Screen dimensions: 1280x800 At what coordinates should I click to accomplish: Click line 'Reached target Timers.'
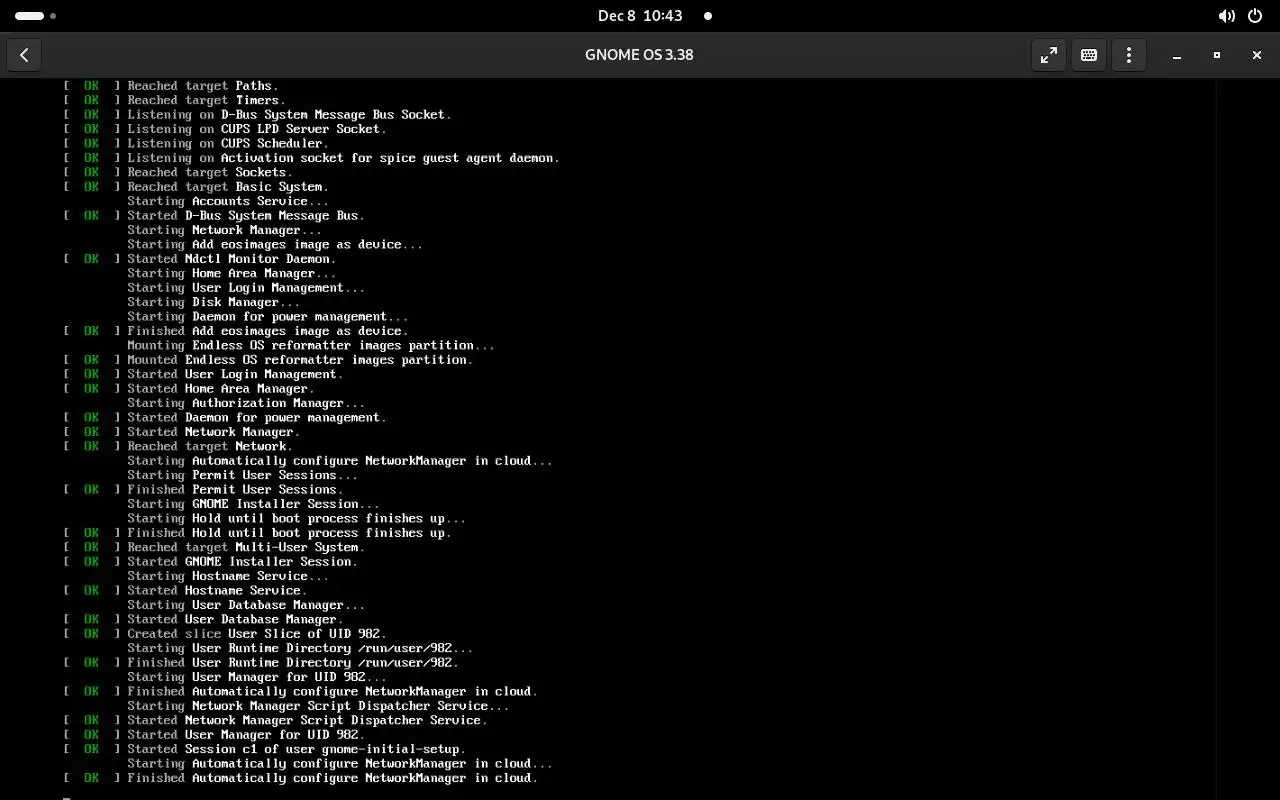(x=206, y=100)
